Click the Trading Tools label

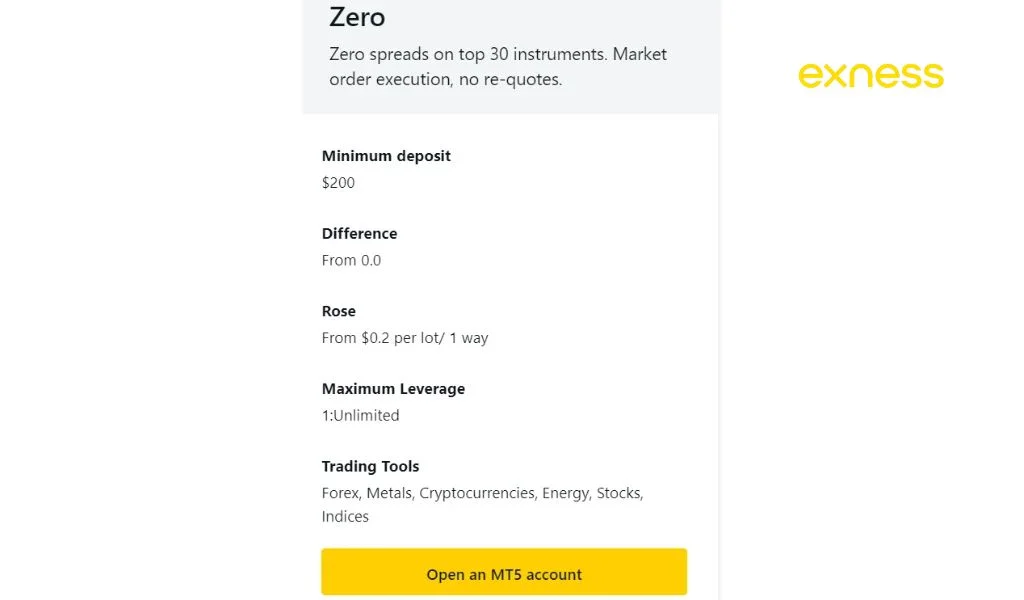pyautogui.click(x=371, y=466)
